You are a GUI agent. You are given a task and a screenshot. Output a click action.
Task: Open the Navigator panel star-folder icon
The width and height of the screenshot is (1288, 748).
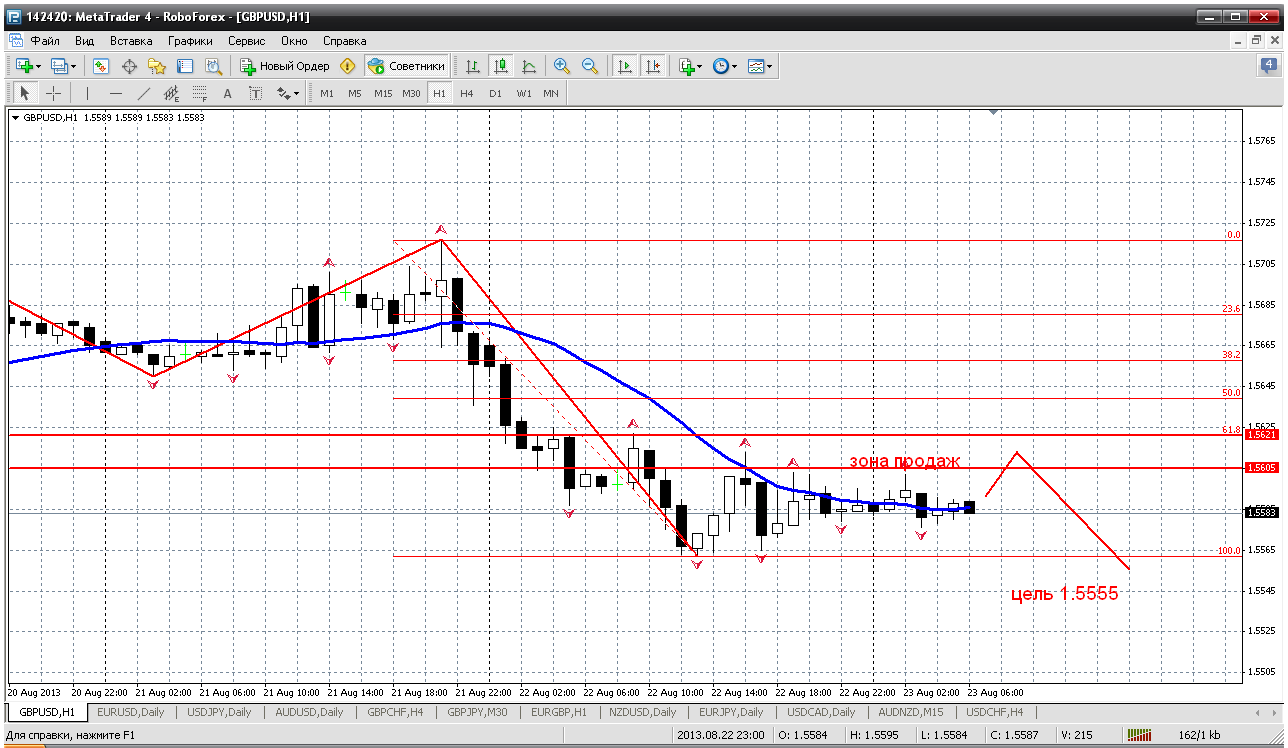point(157,66)
